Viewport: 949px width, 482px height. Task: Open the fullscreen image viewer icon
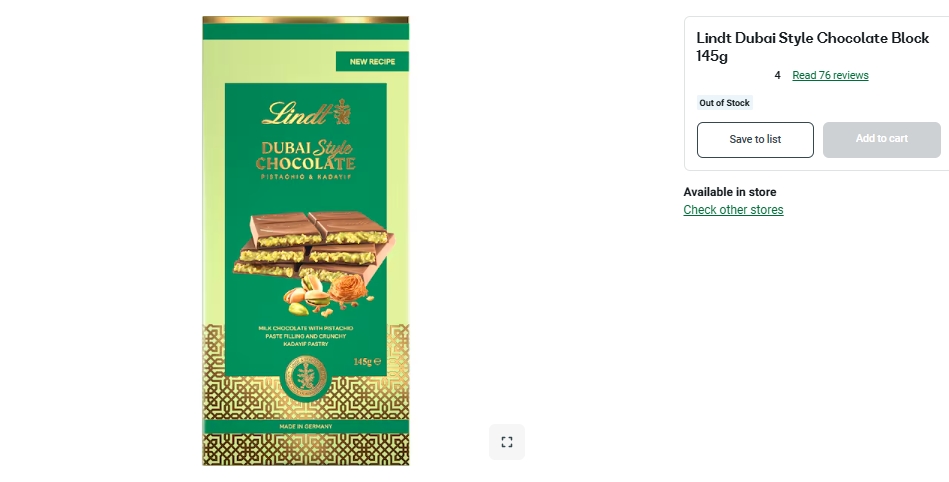(507, 442)
